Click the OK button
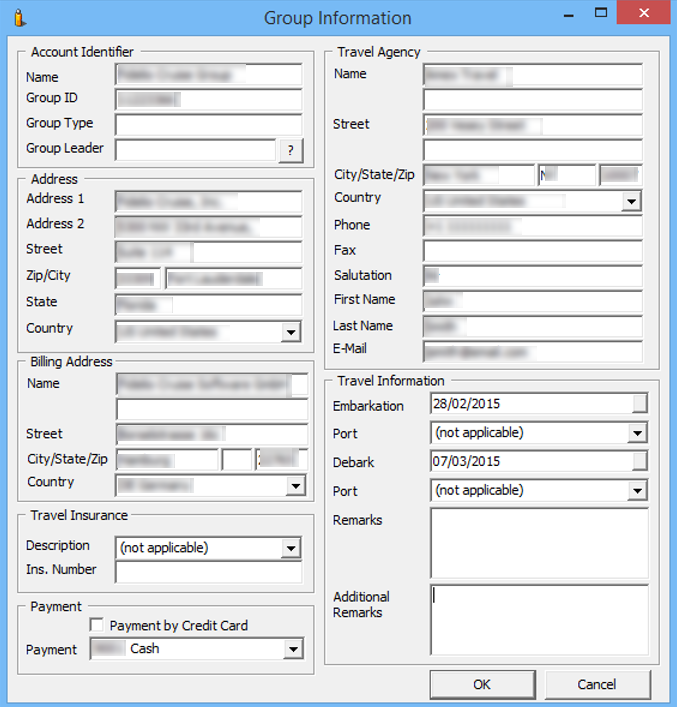 [x=483, y=684]
